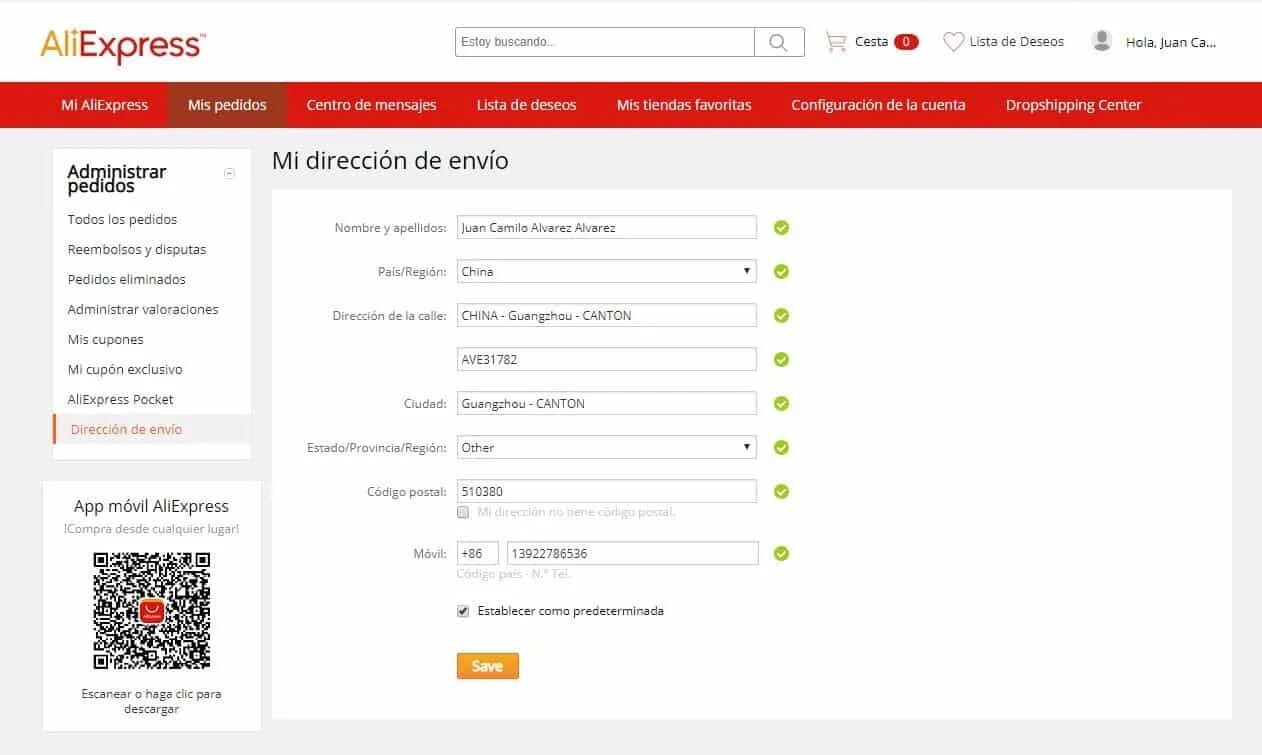
Task: Open the shopping cart icon
Action: 835,42
